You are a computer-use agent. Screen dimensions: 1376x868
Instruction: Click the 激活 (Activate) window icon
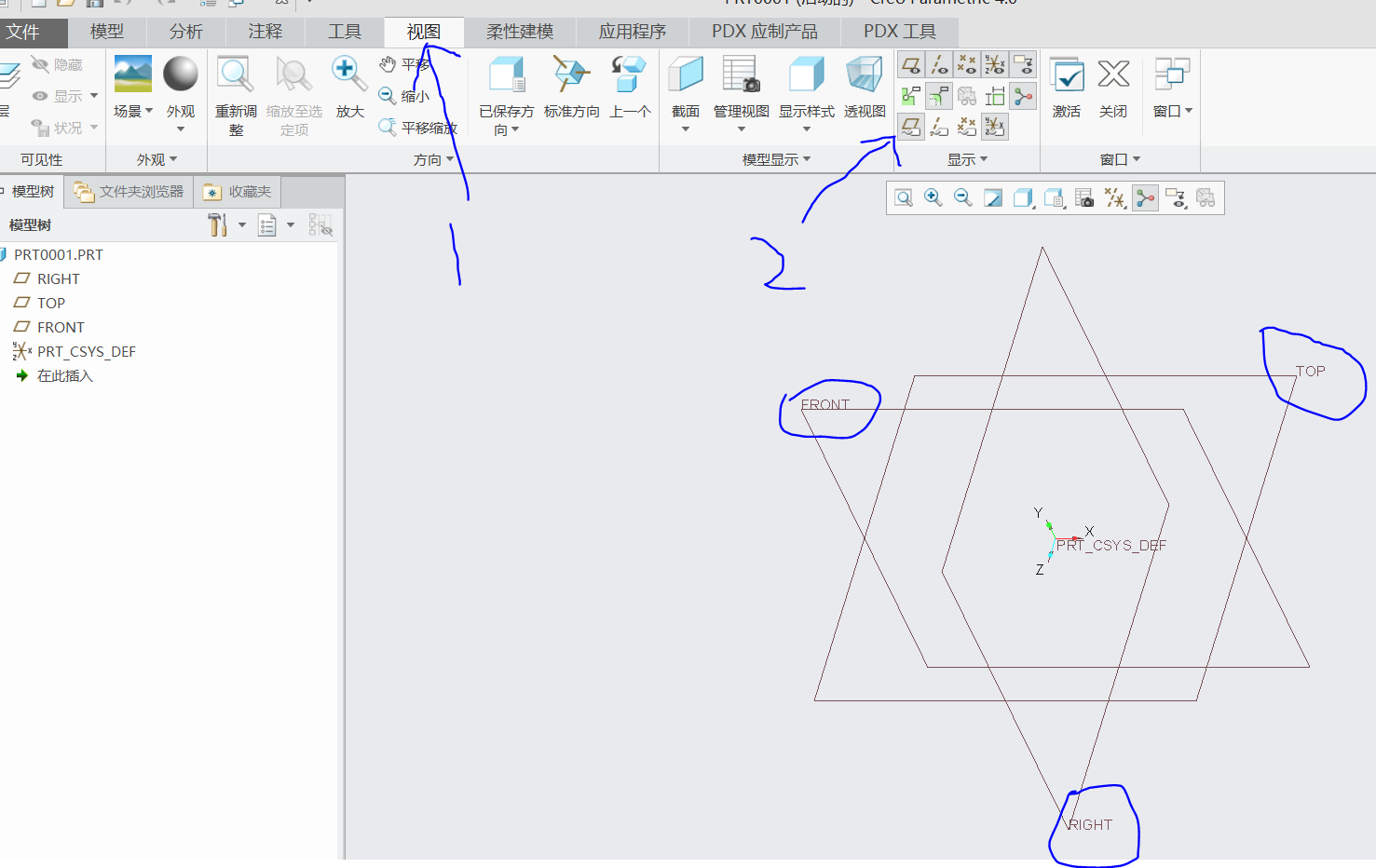pos(1067,75)
